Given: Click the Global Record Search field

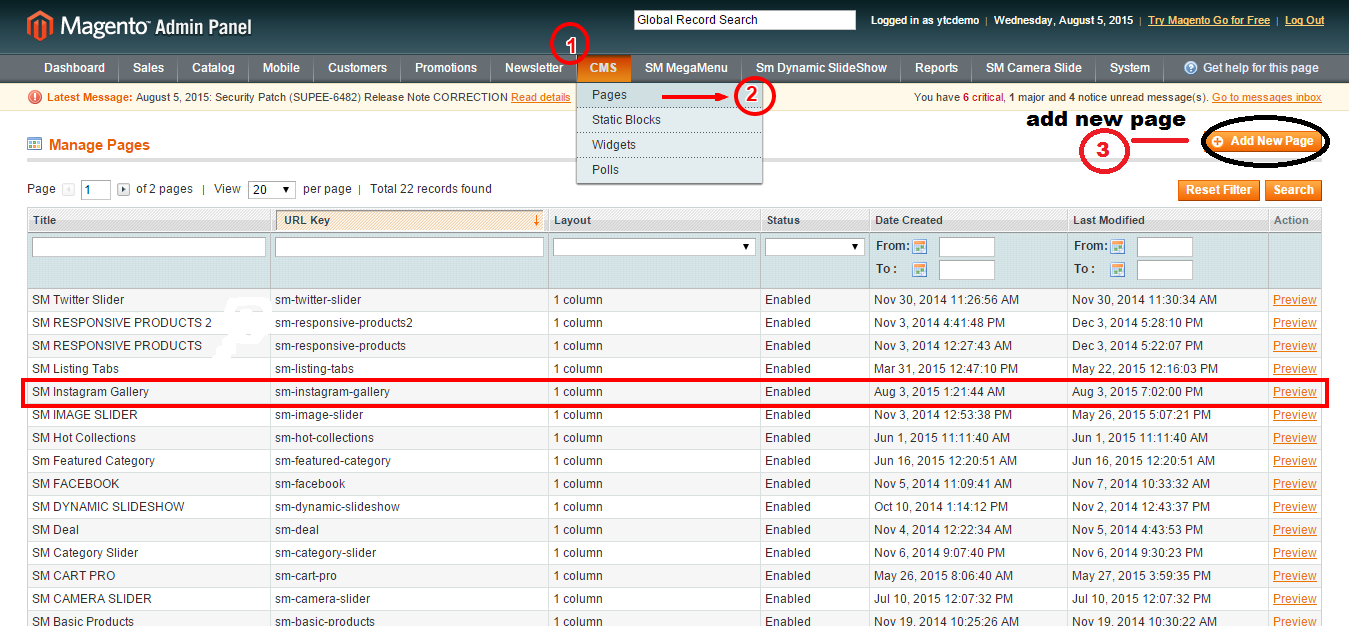Looking at the screenshot, I should coord(745,20).
